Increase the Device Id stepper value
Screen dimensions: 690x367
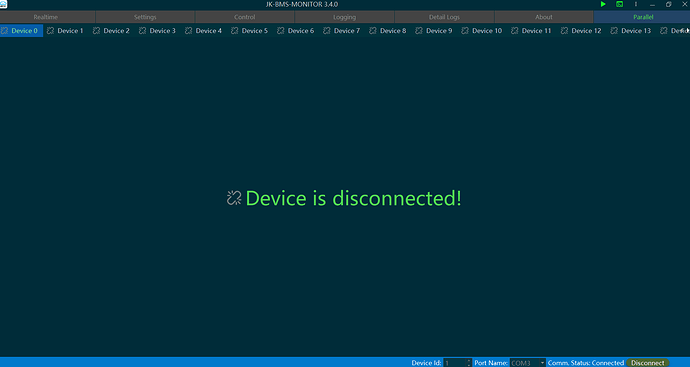tap(469, 361)
